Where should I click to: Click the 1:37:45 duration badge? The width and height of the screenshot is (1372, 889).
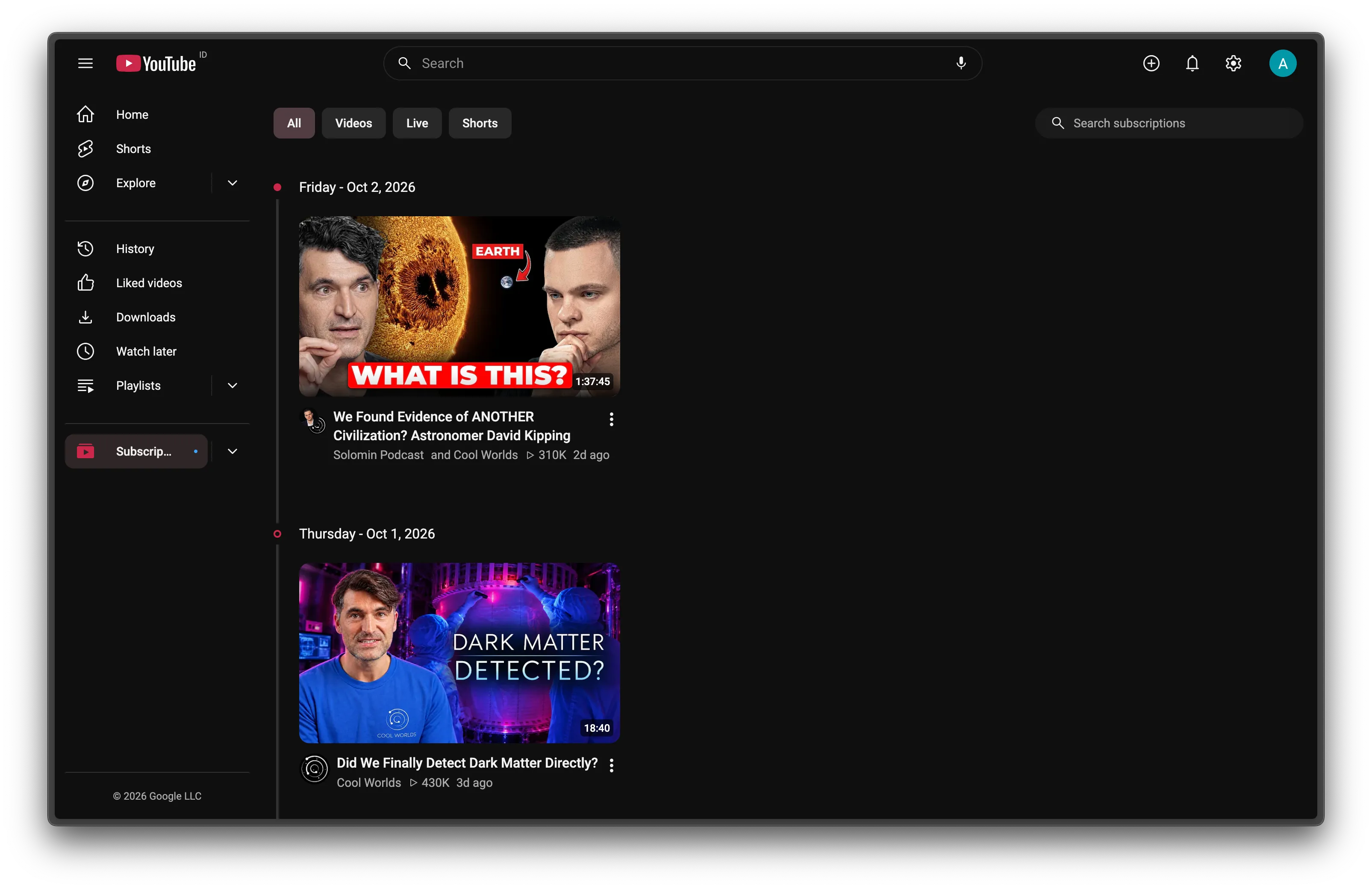pos(592,381)
